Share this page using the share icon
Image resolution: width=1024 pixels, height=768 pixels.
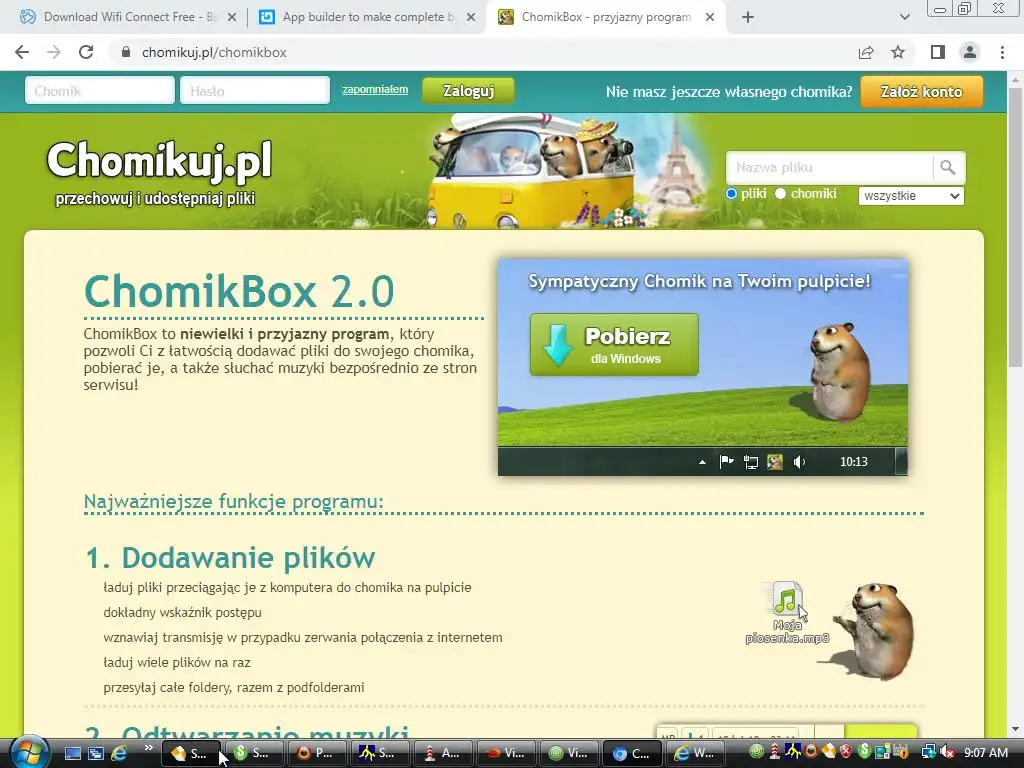[x=866, y=52]
